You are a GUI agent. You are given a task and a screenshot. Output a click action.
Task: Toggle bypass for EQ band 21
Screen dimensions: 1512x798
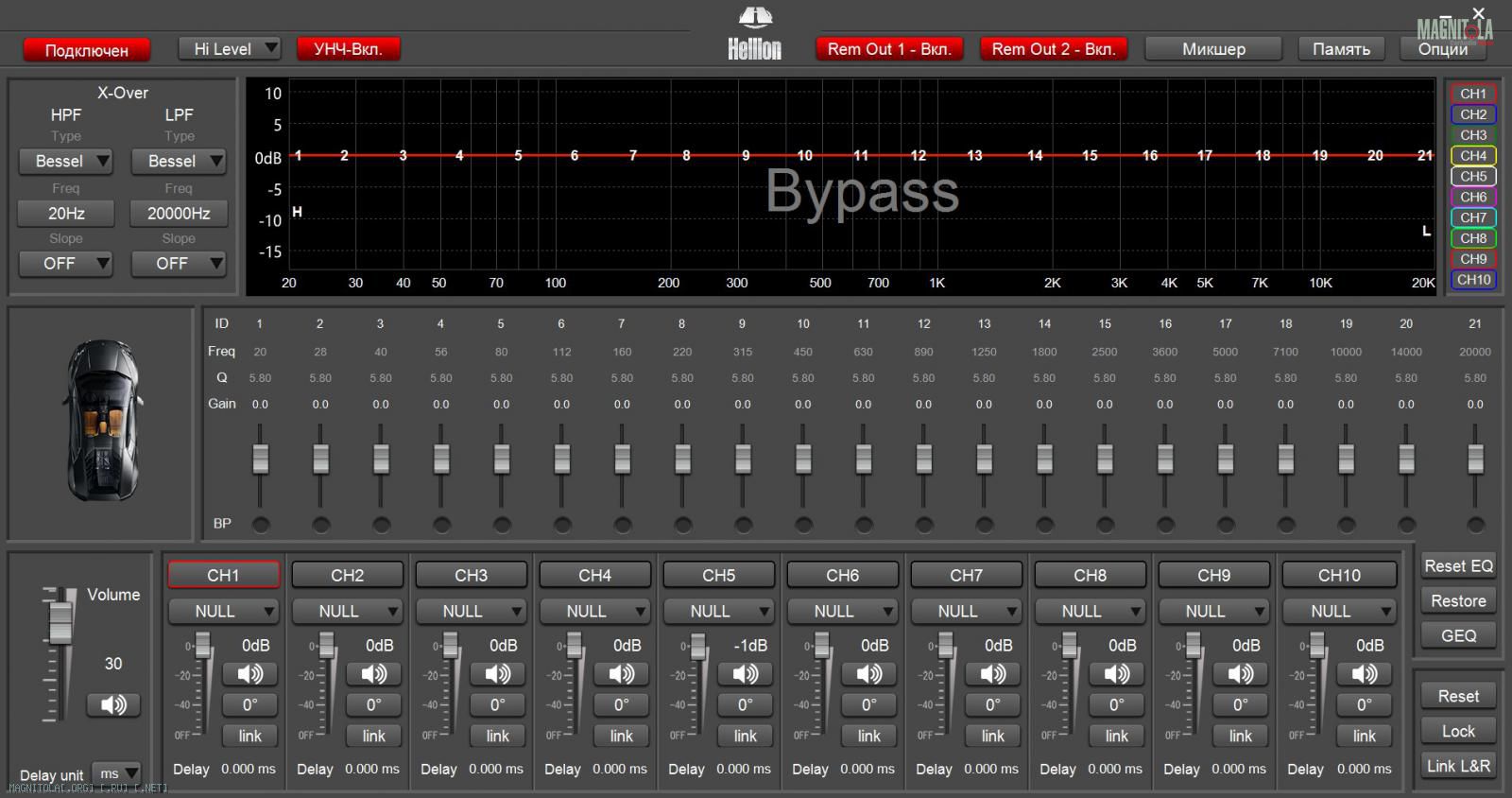[x=1475, y=524]
